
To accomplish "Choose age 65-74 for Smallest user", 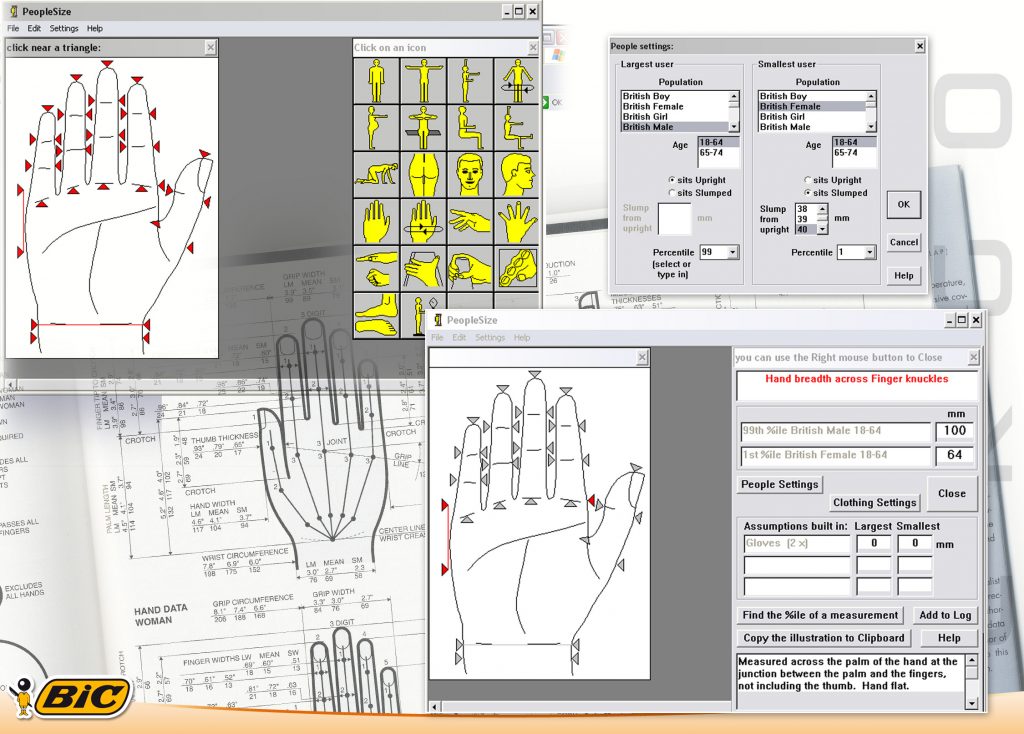I will 852,152.
